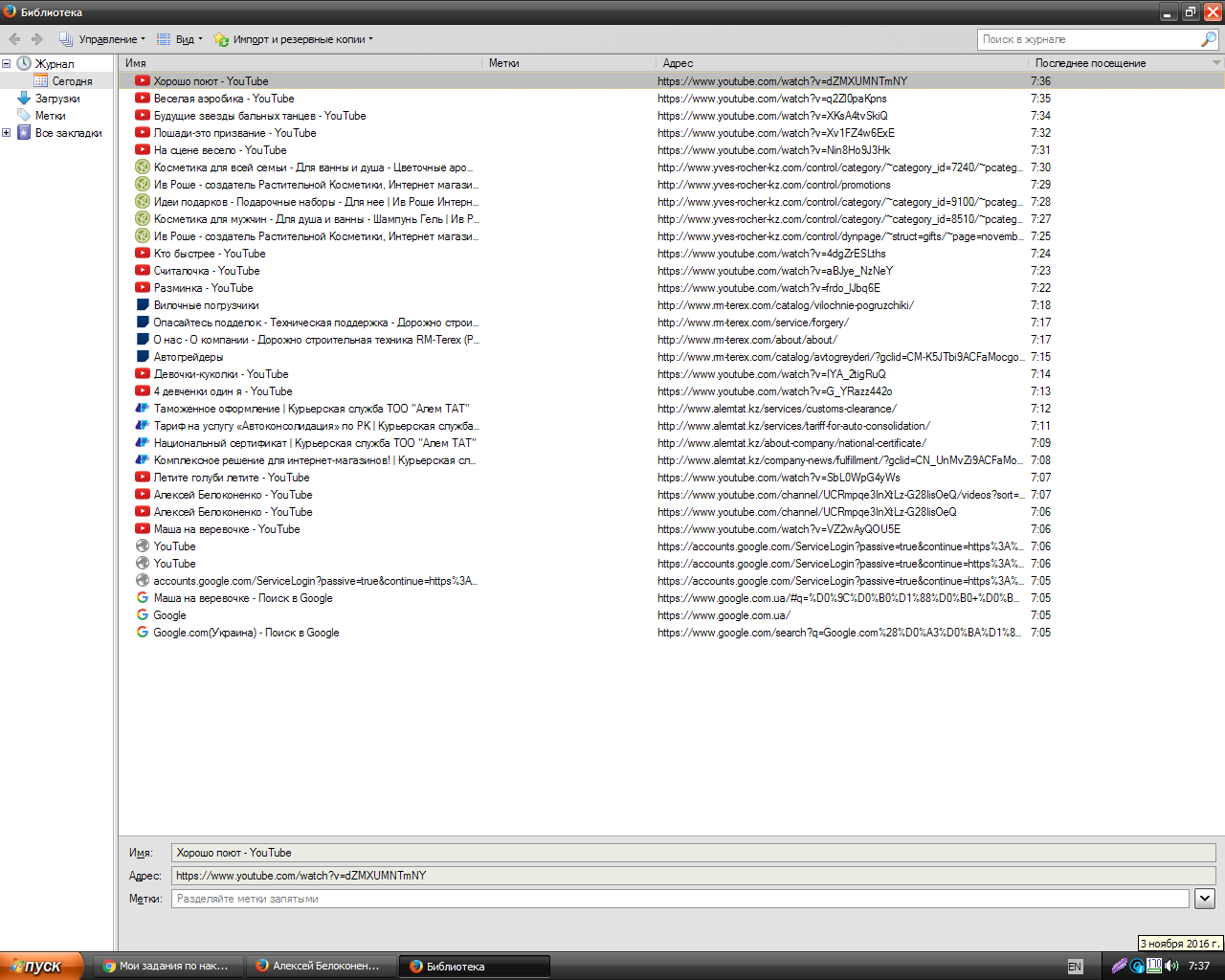Click the volume speaker tray icon
This screenshot has width=1225, height=980.
[x=1172, y=966]
